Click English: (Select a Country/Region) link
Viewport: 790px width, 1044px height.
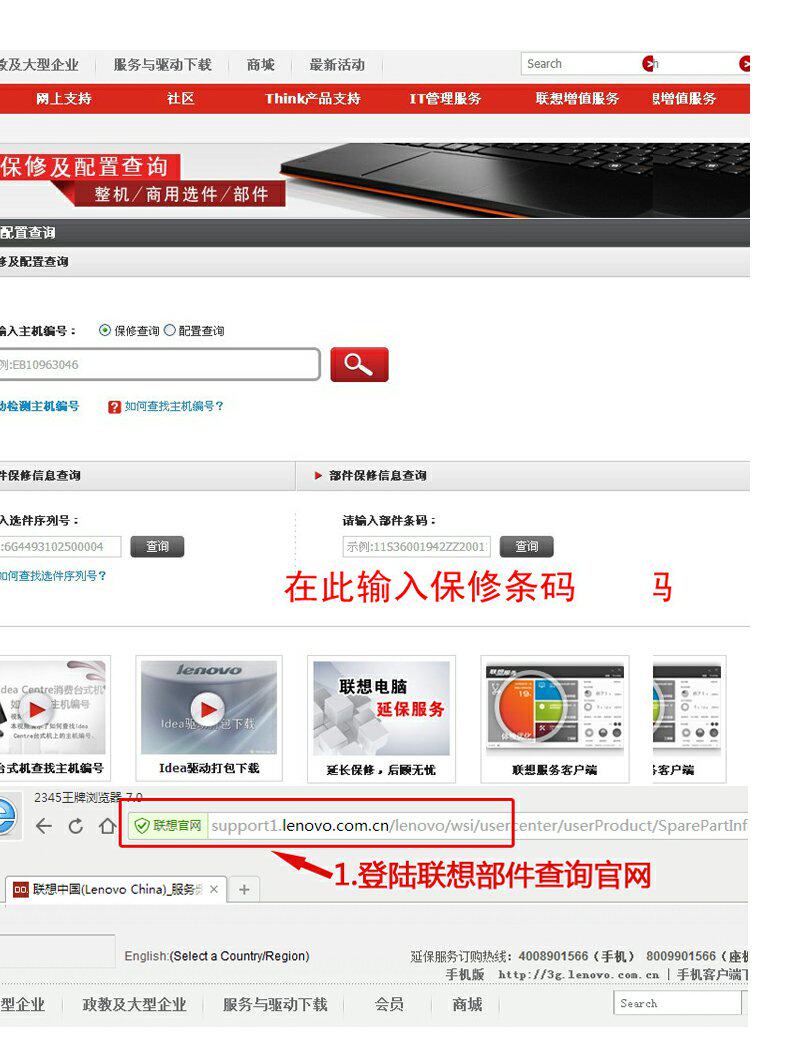[x=217, y=956]
